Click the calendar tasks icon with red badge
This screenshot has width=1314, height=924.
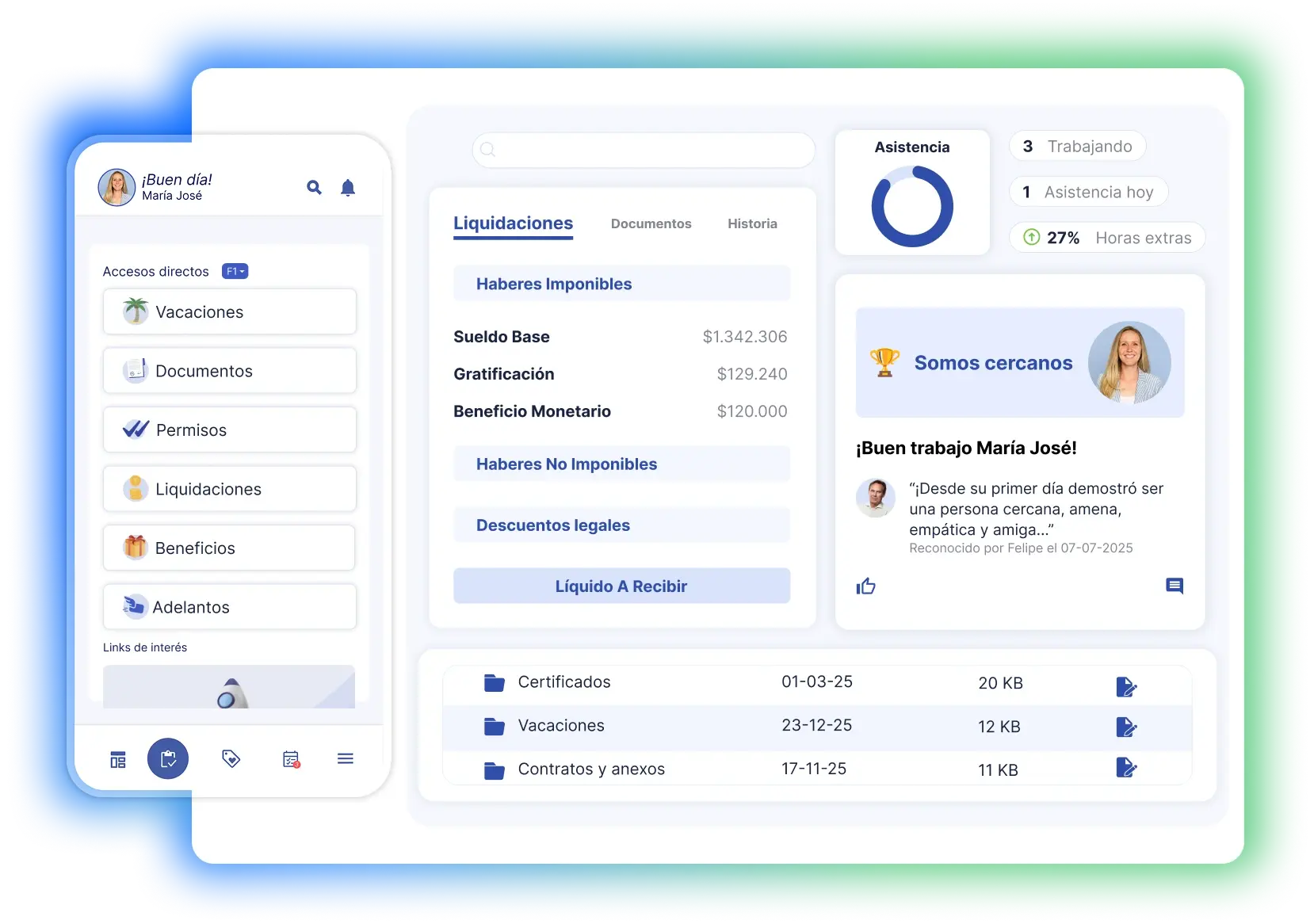[291, 758]
